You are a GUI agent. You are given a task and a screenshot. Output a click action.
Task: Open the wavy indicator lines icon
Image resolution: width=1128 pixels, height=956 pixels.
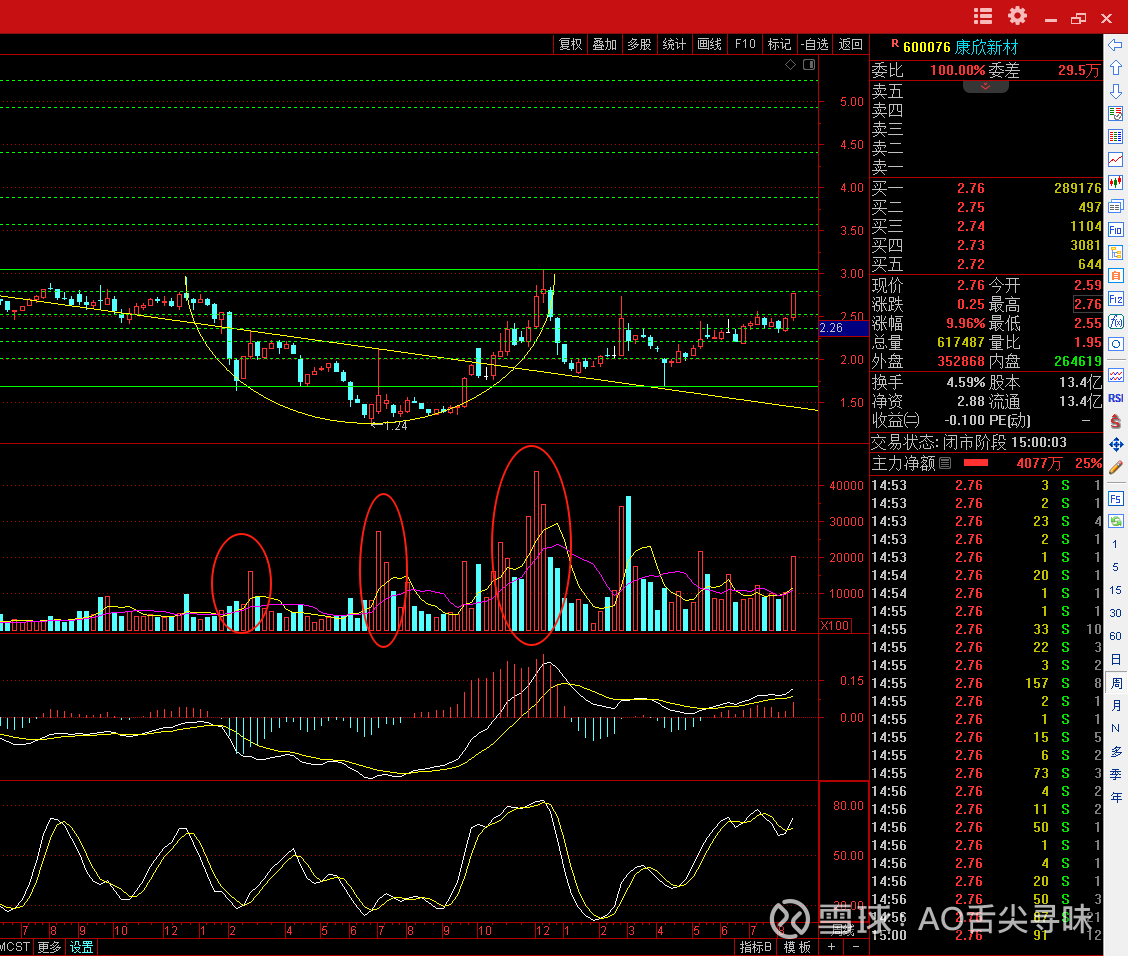(x=1115, y=375)
